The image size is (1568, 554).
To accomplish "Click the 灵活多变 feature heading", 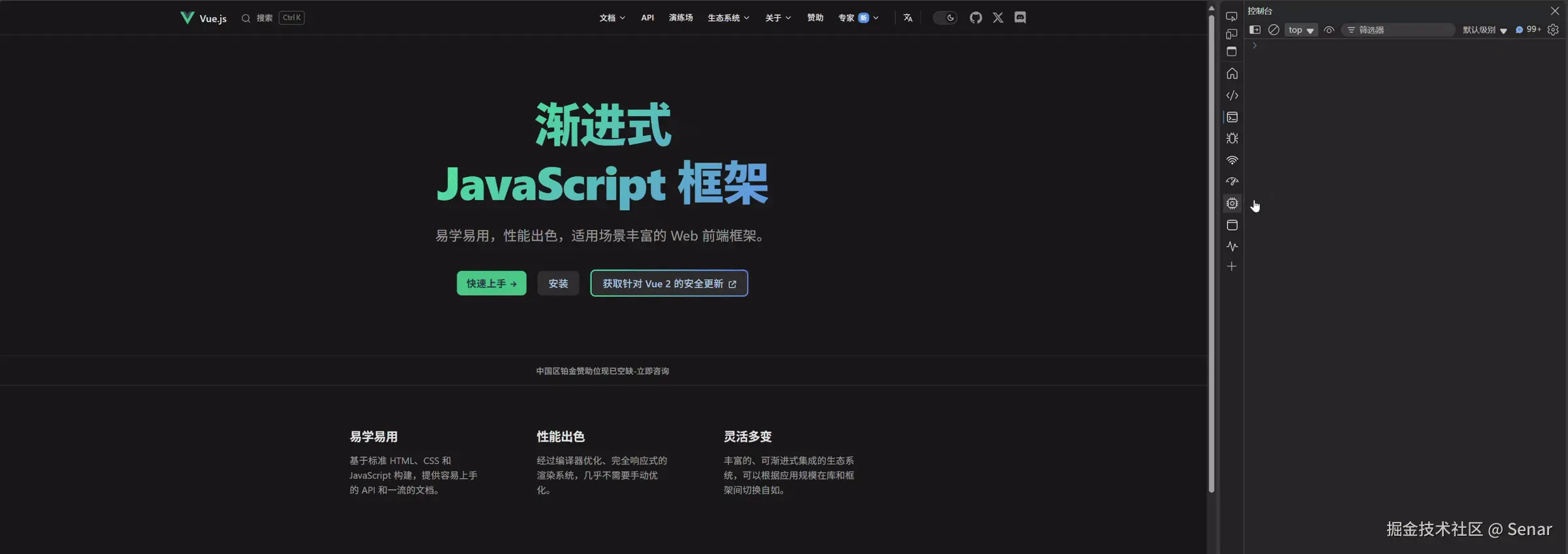I will [747, 436].
